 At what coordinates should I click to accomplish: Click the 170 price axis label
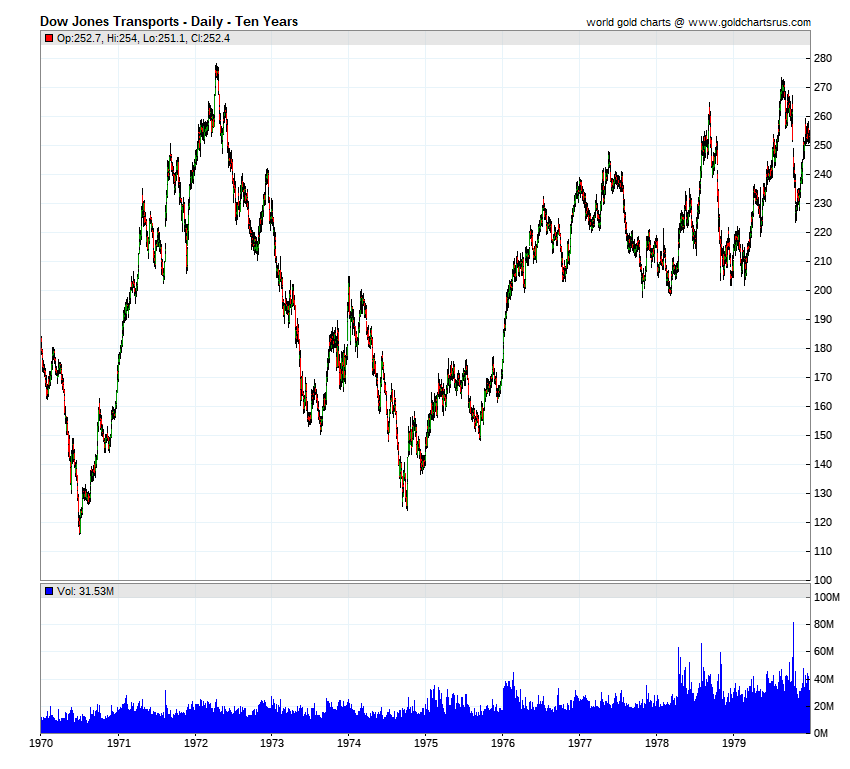[823, 377]
